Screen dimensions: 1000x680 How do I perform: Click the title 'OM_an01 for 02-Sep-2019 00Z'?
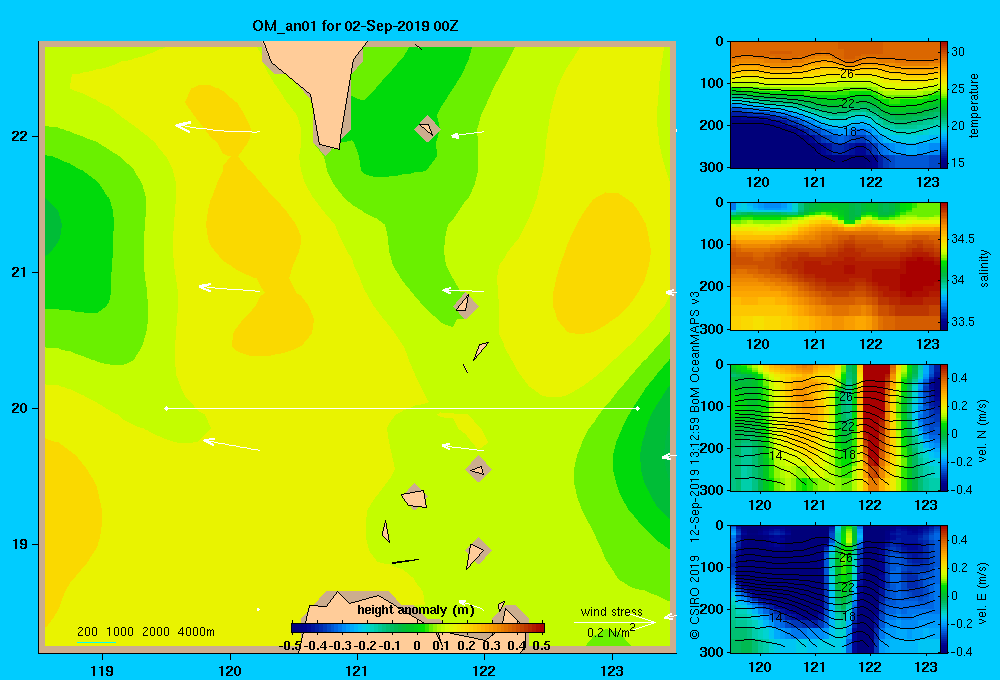click(x=355, y=26)
